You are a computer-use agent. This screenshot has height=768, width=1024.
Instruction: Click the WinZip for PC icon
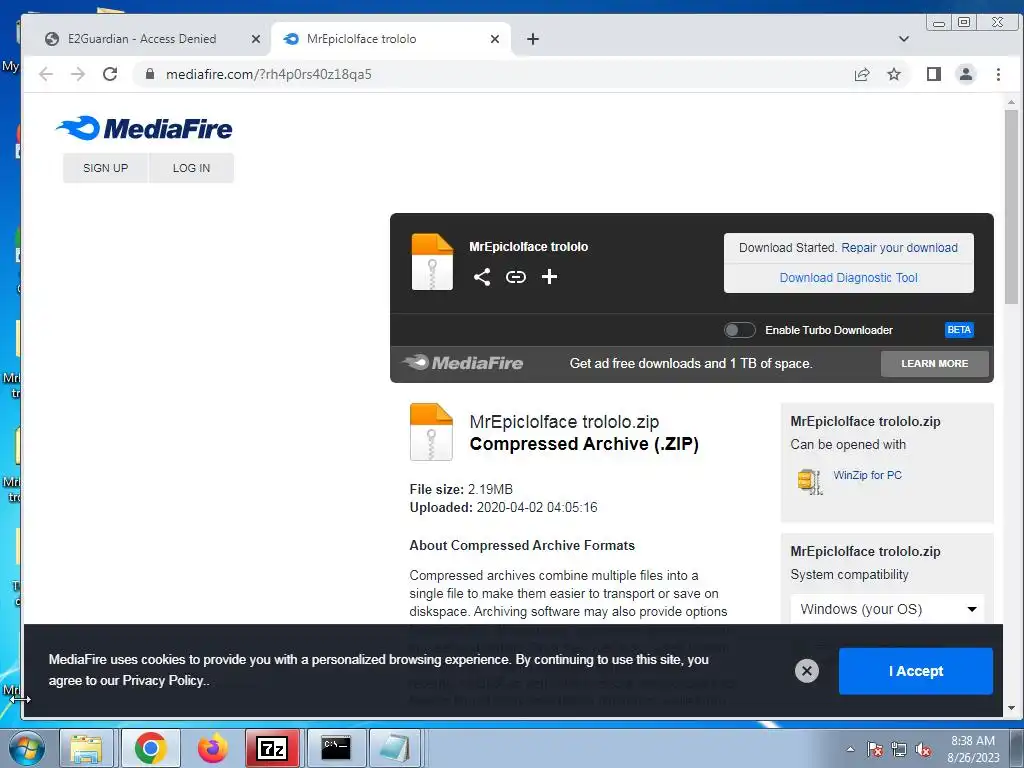tap(810, 482)
